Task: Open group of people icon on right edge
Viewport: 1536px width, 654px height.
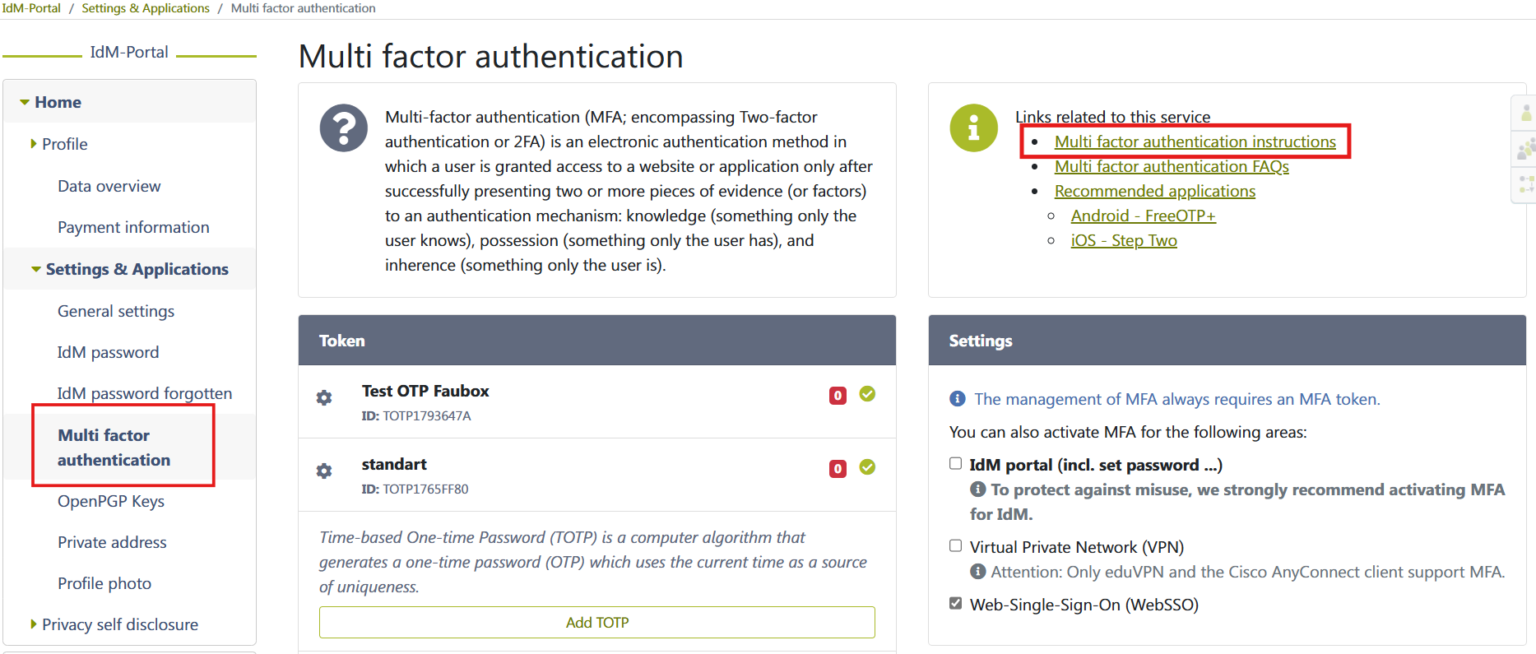Action: (1526, 149)
